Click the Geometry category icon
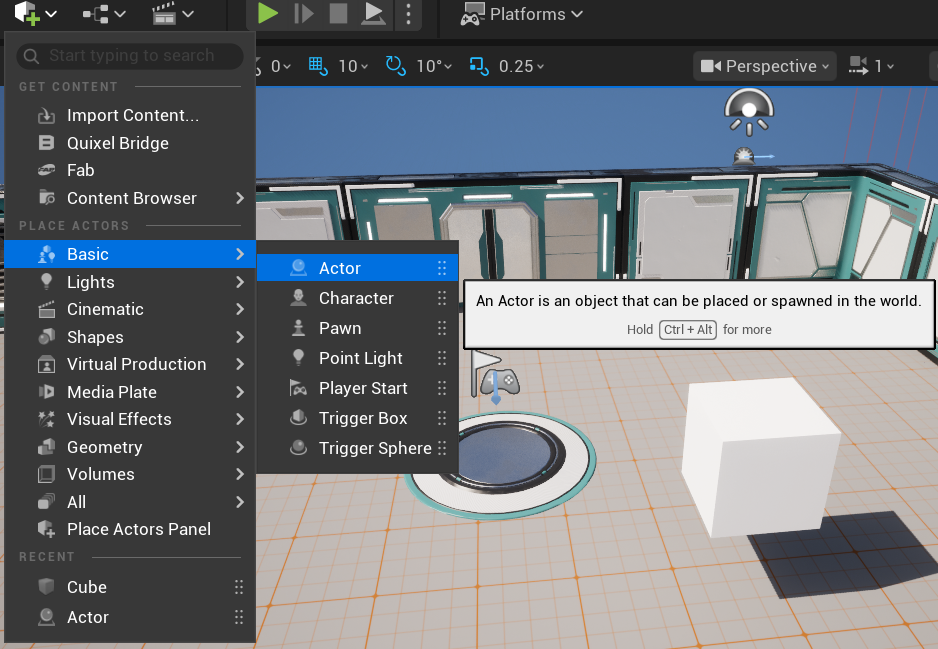This screenshot has width=938, height=649. pos(46,446)
